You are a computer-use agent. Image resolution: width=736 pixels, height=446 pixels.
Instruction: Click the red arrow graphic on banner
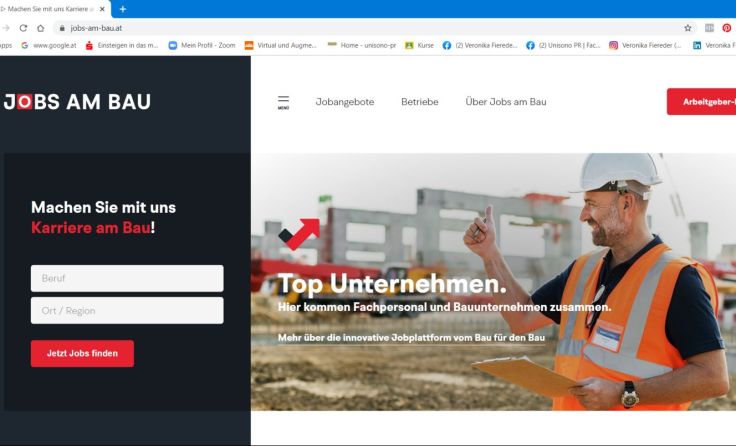299,233
